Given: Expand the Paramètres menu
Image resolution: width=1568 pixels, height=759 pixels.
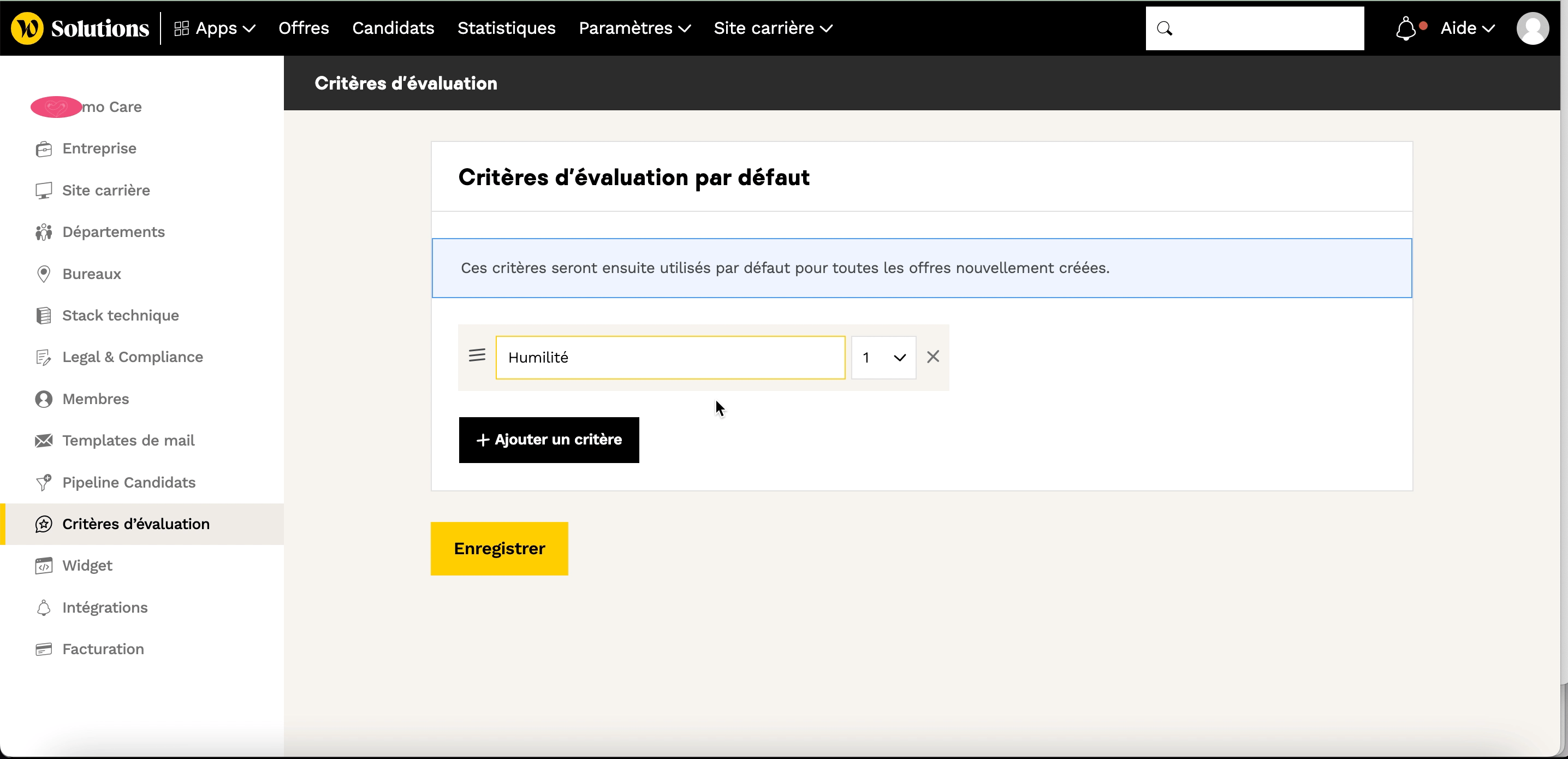Looking at the screenshot, I should pyautogui.click(x=634, y=28).
